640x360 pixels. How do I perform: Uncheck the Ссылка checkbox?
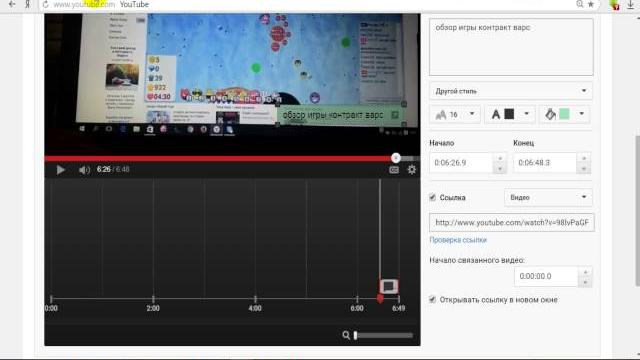[x=433, y=198]
